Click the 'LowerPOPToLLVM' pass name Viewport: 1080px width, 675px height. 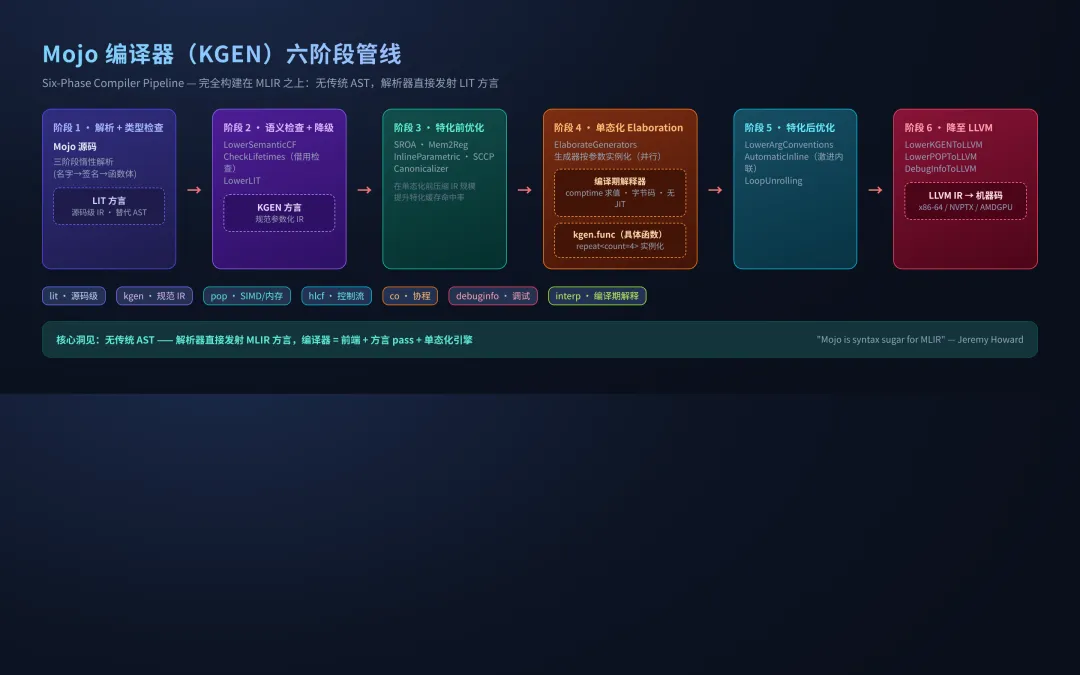(x=940, y=156)
